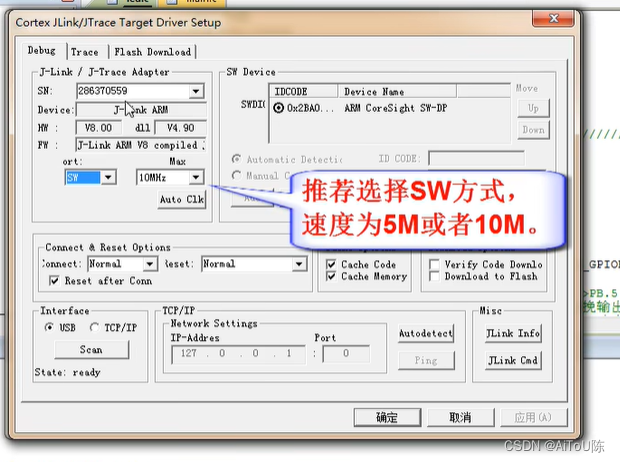The width and height of the screenshot is (620, 462).
Task: Enable the Download to Flash checkbox
Action: click(x=434, y=276)
